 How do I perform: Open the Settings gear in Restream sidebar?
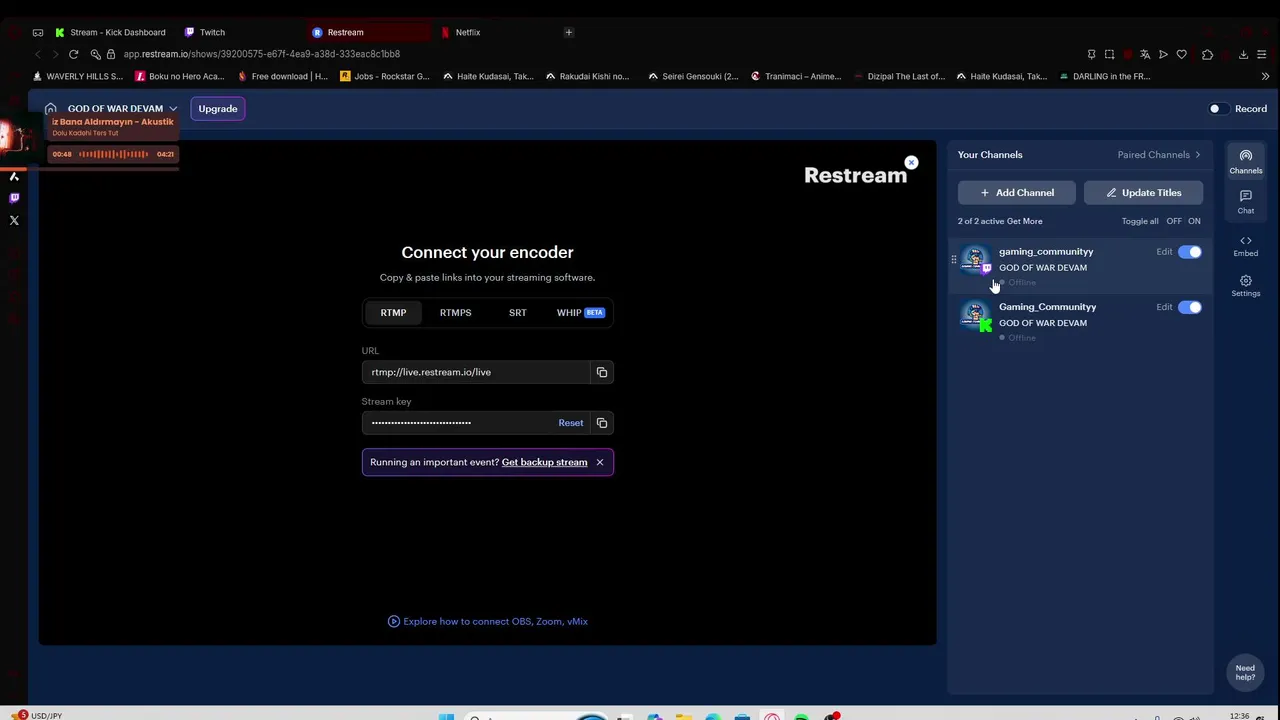[1245, 286]
